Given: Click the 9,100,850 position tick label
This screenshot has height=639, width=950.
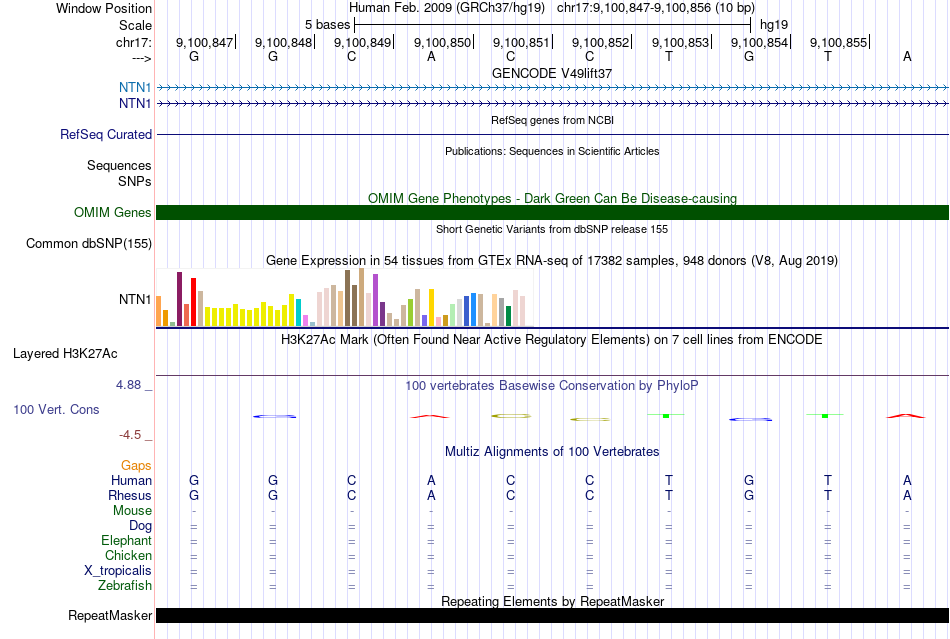Looking at the screenshot, I should click(442, 42).
